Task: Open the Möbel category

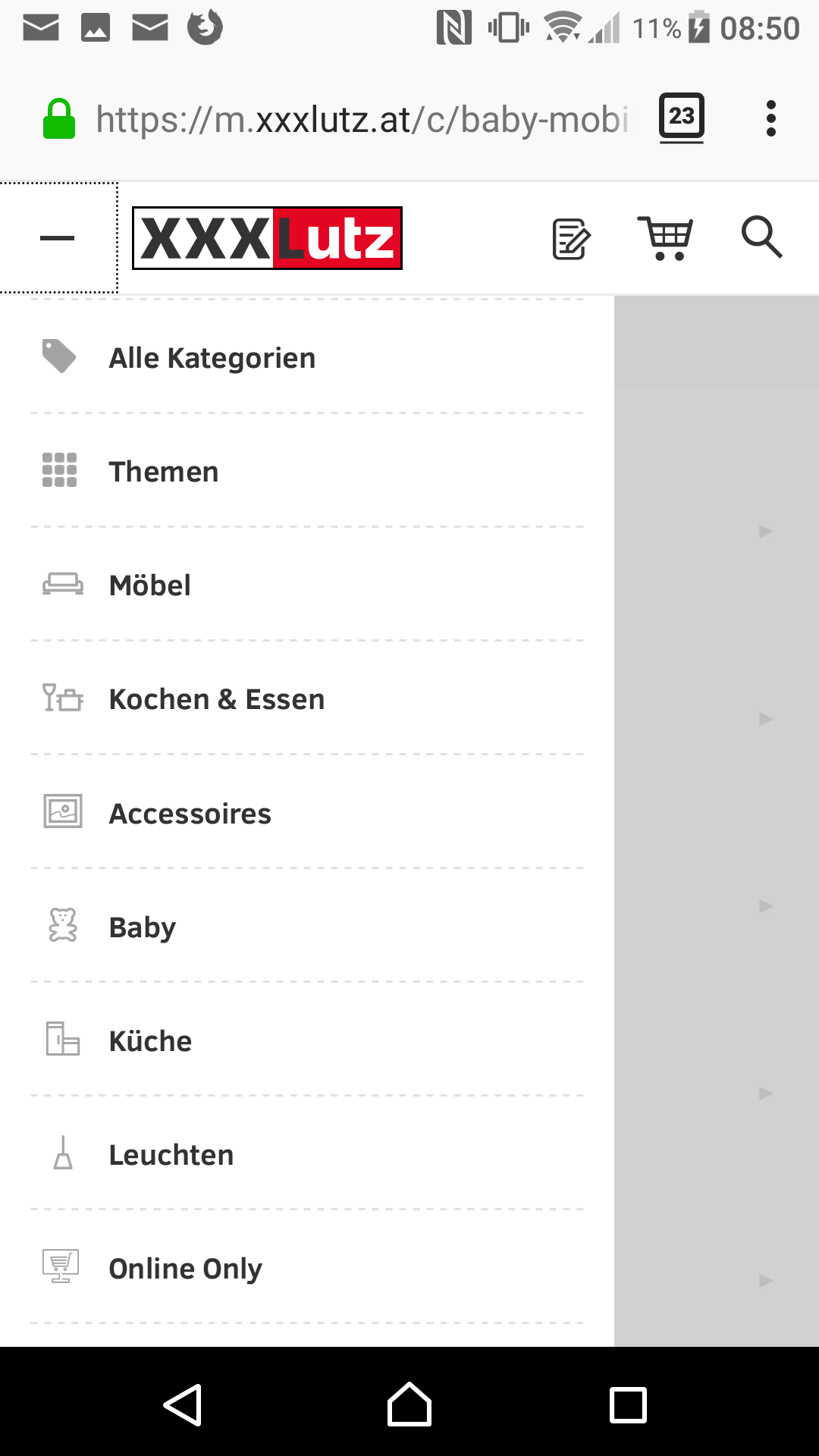Action: pos(150,585)
